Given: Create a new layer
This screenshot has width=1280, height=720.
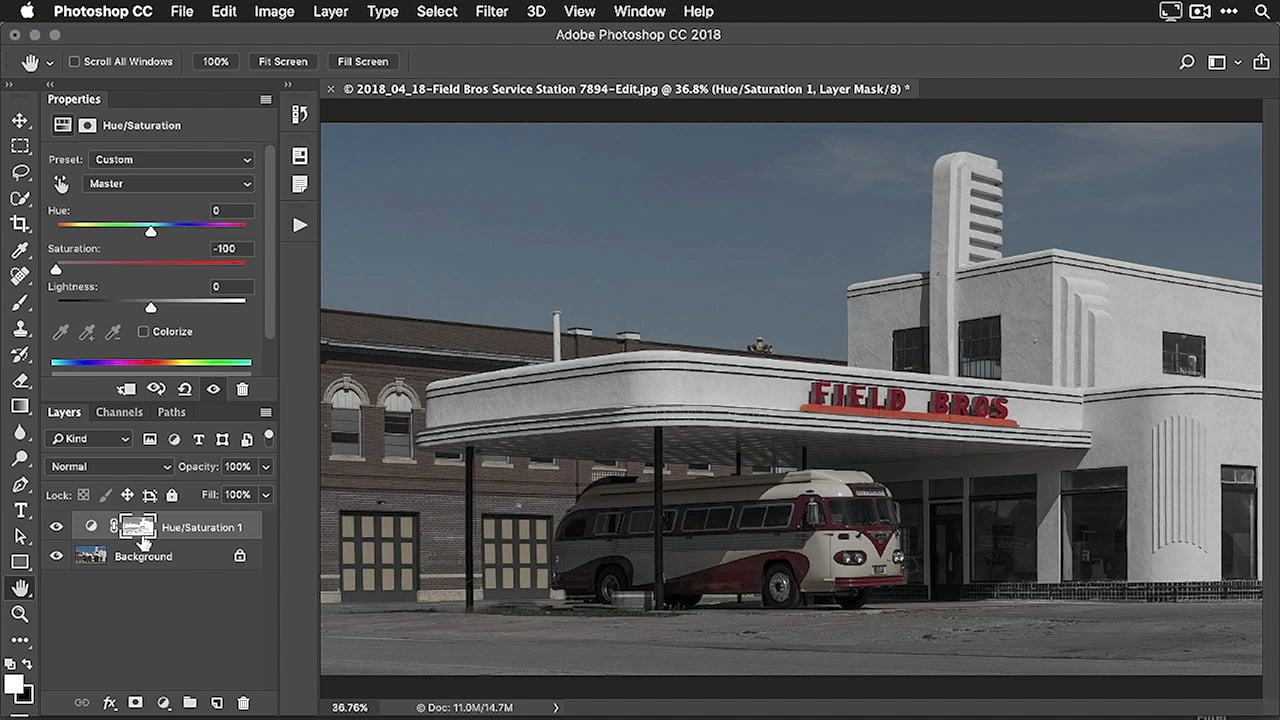Looking at the screenshot, I should click(x=216, y=703).
